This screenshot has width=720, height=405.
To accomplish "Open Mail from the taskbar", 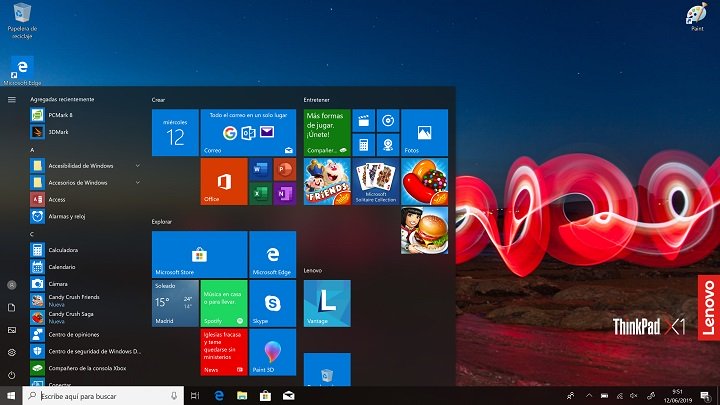I will (288, 395).
